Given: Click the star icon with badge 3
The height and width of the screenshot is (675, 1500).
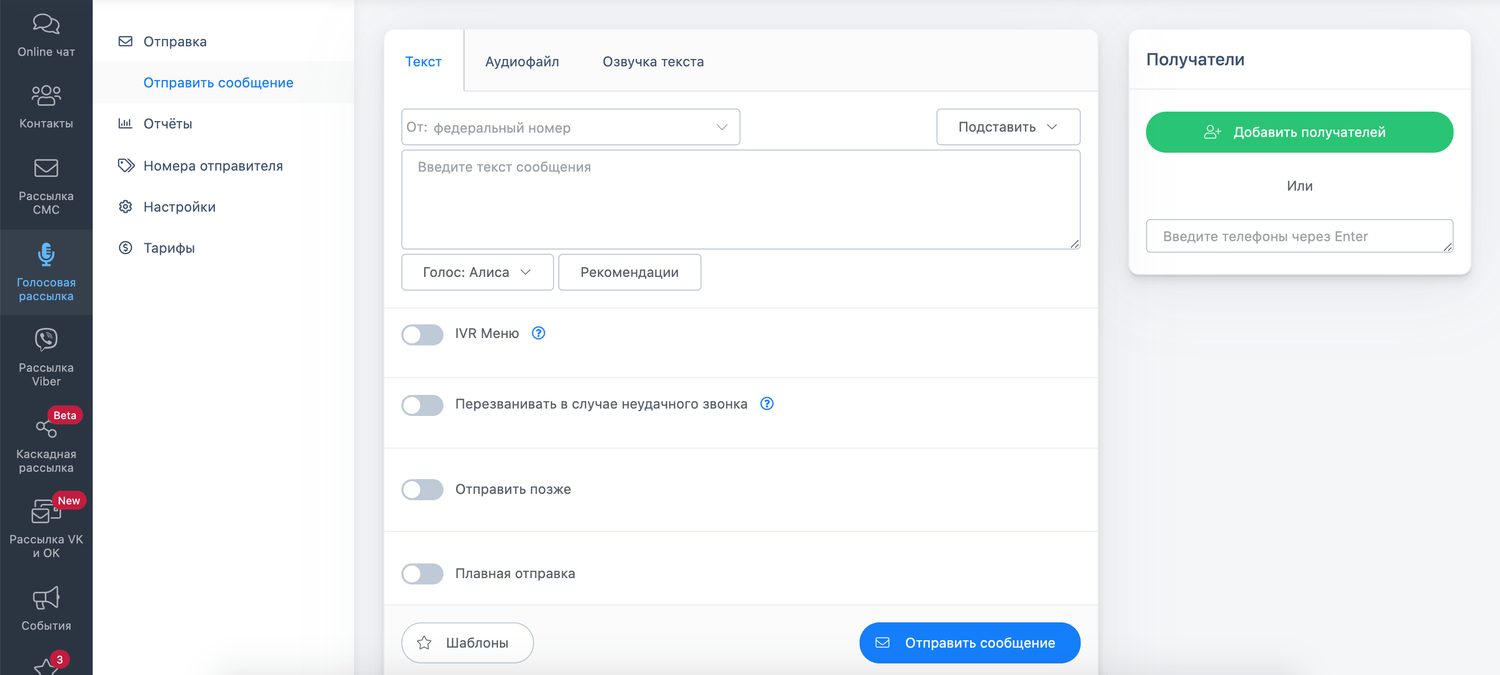Looking at the screenshot, I should pyautogui.click(x=46, y=666).
